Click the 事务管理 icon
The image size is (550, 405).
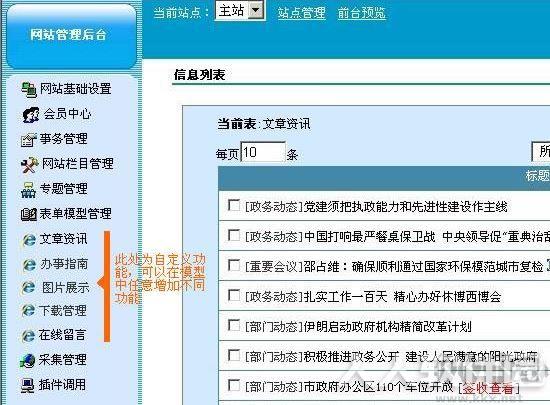[29, 140]
